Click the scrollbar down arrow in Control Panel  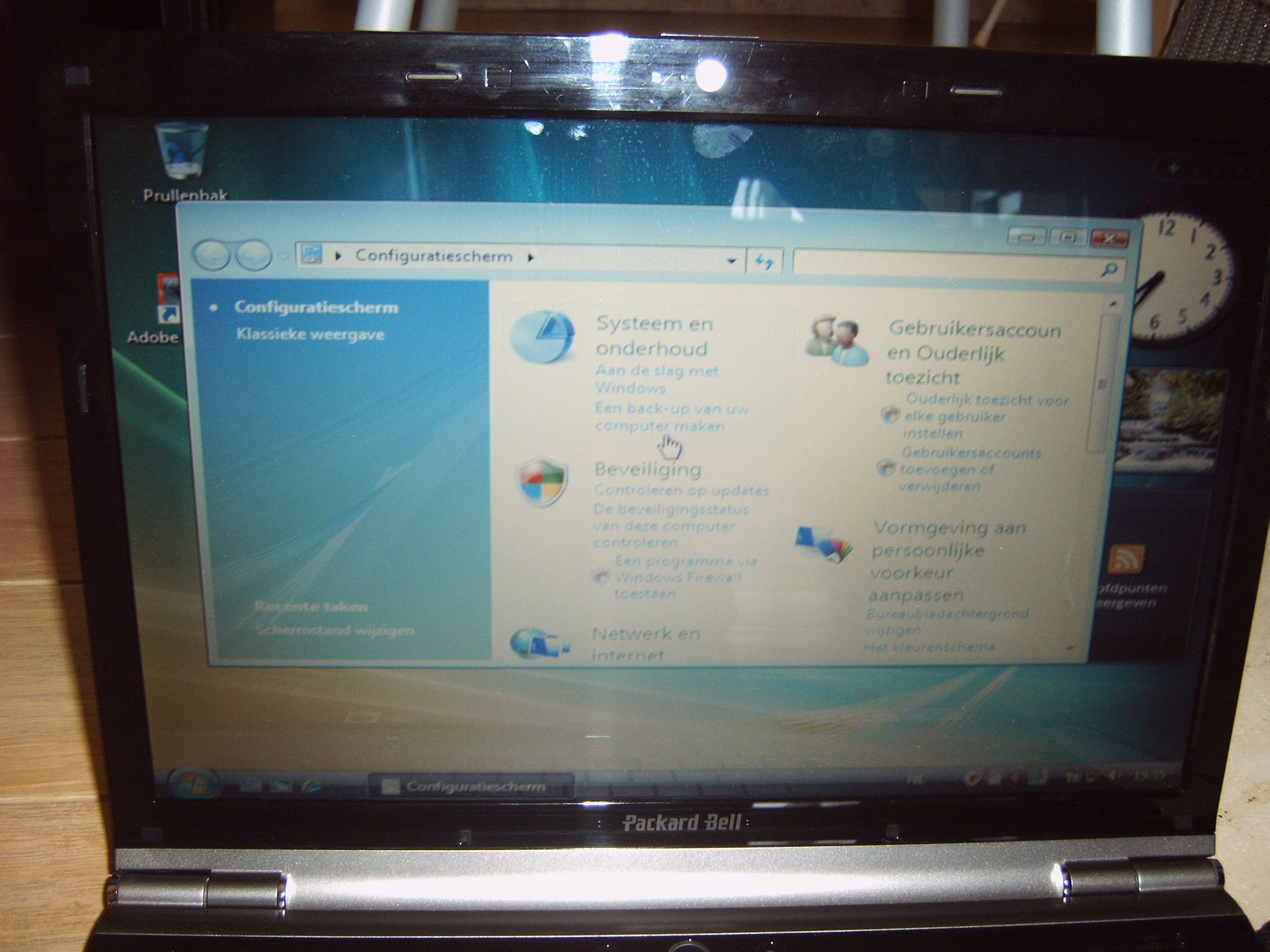click(1070, 647)
